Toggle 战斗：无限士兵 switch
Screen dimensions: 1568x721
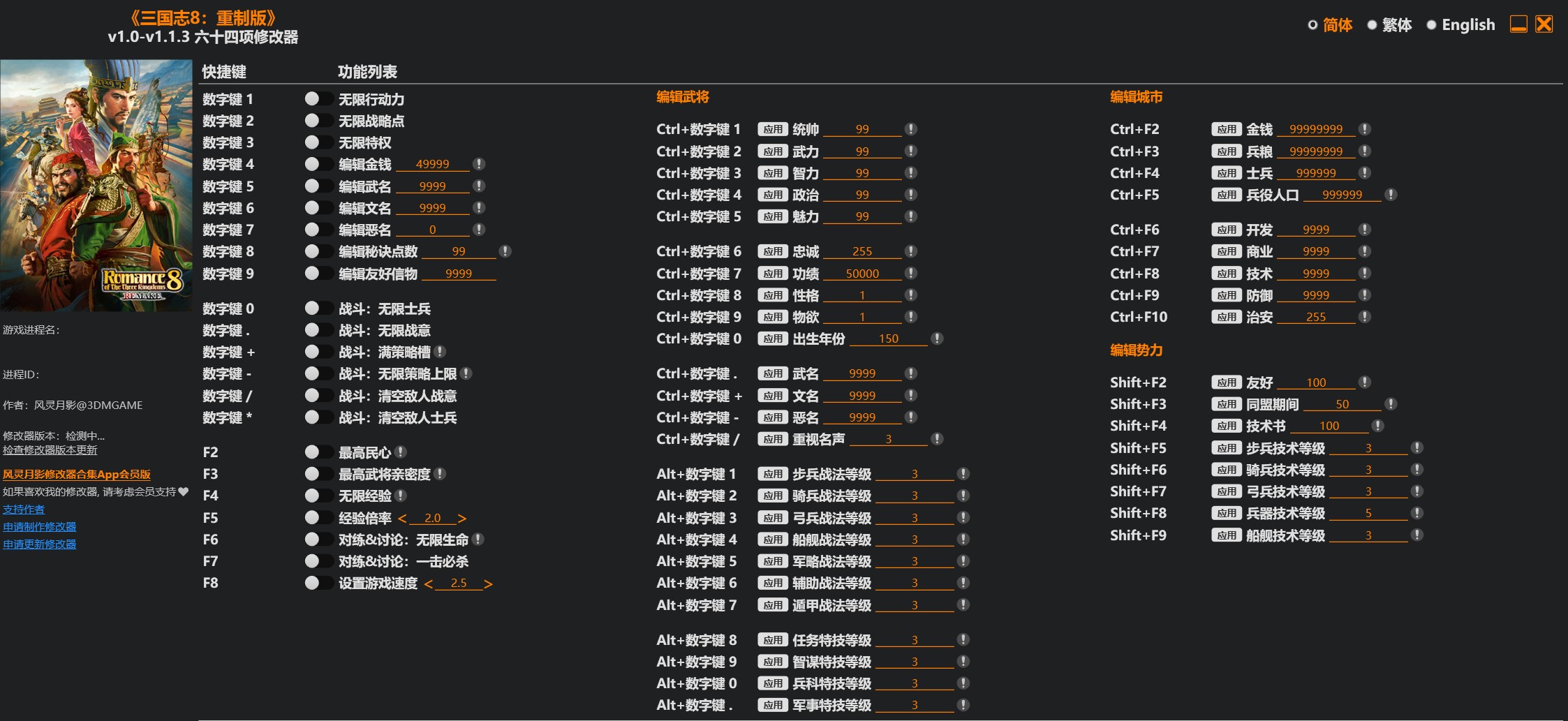pos(319,309)
